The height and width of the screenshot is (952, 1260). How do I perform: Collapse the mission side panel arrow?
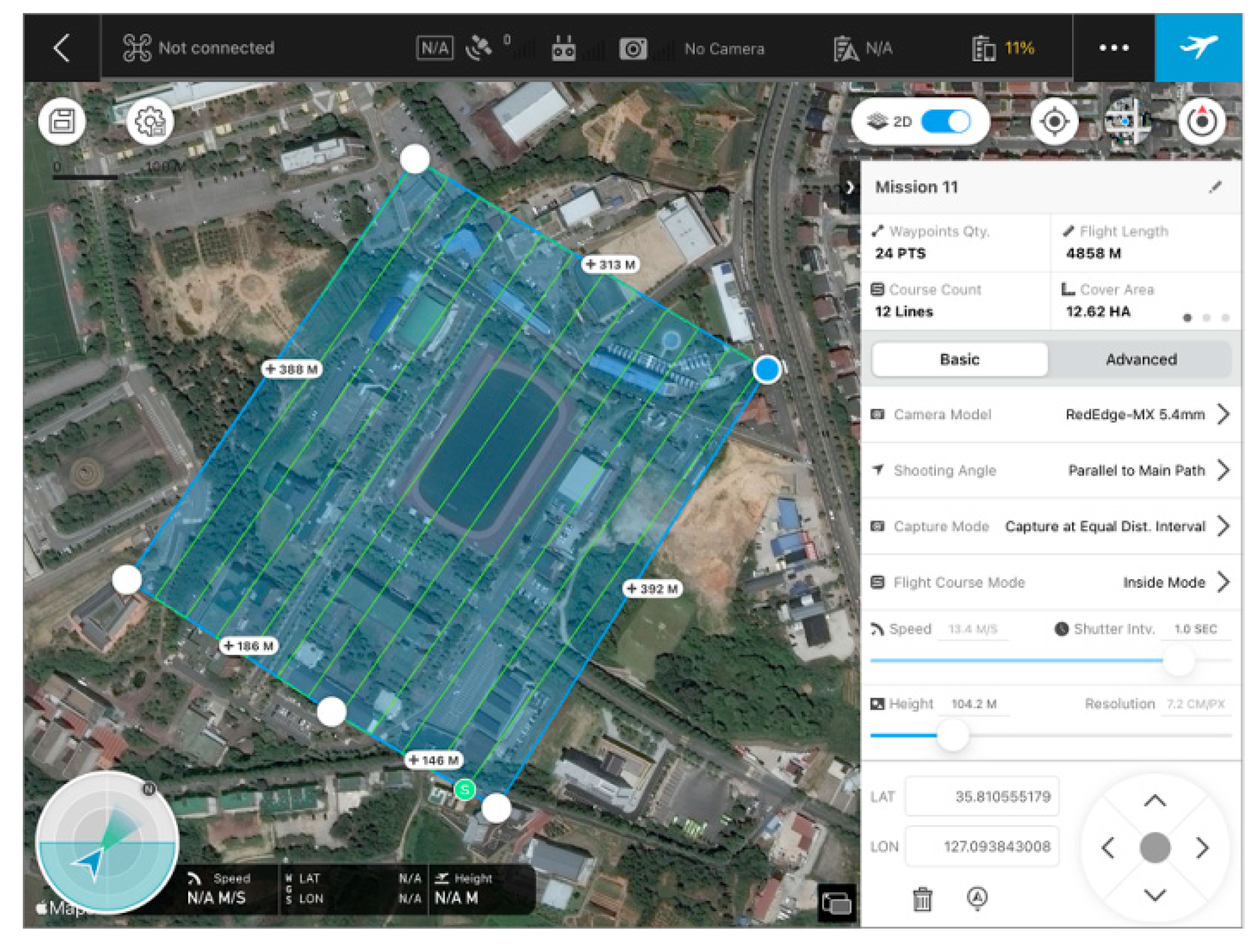(849, 188)
